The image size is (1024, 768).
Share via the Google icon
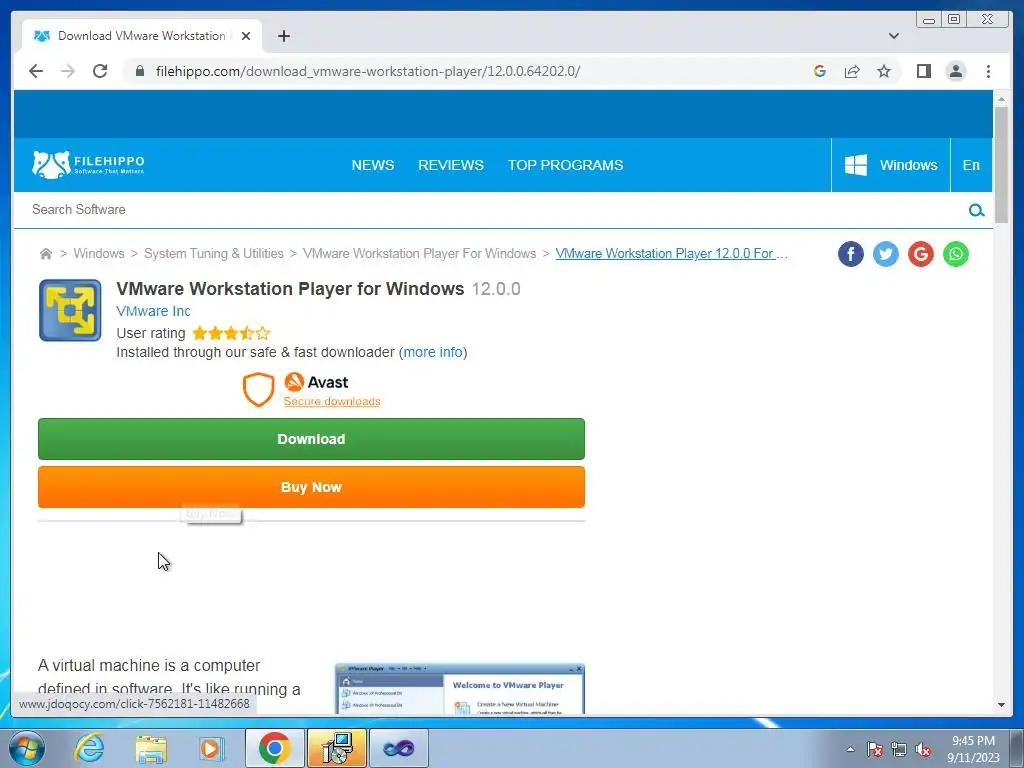[x=921, y=254]
